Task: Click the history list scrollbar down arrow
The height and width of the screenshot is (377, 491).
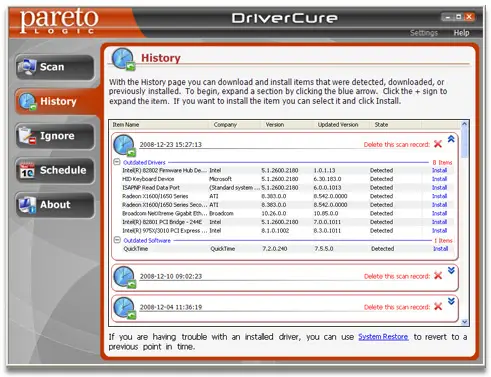Action: coord(465,322)
